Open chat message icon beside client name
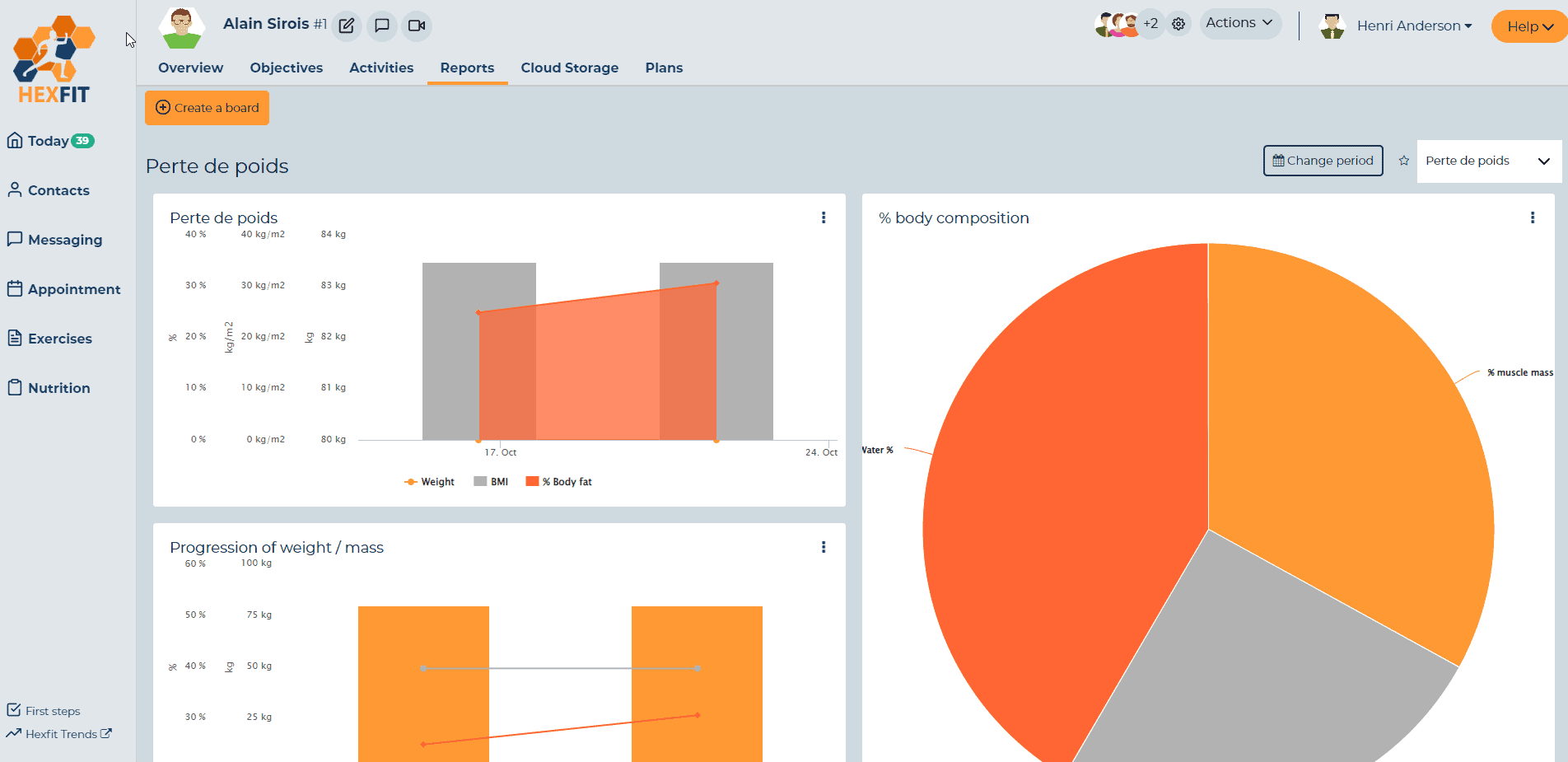Viewport: 1568px width, 762px height. (382, 26)
